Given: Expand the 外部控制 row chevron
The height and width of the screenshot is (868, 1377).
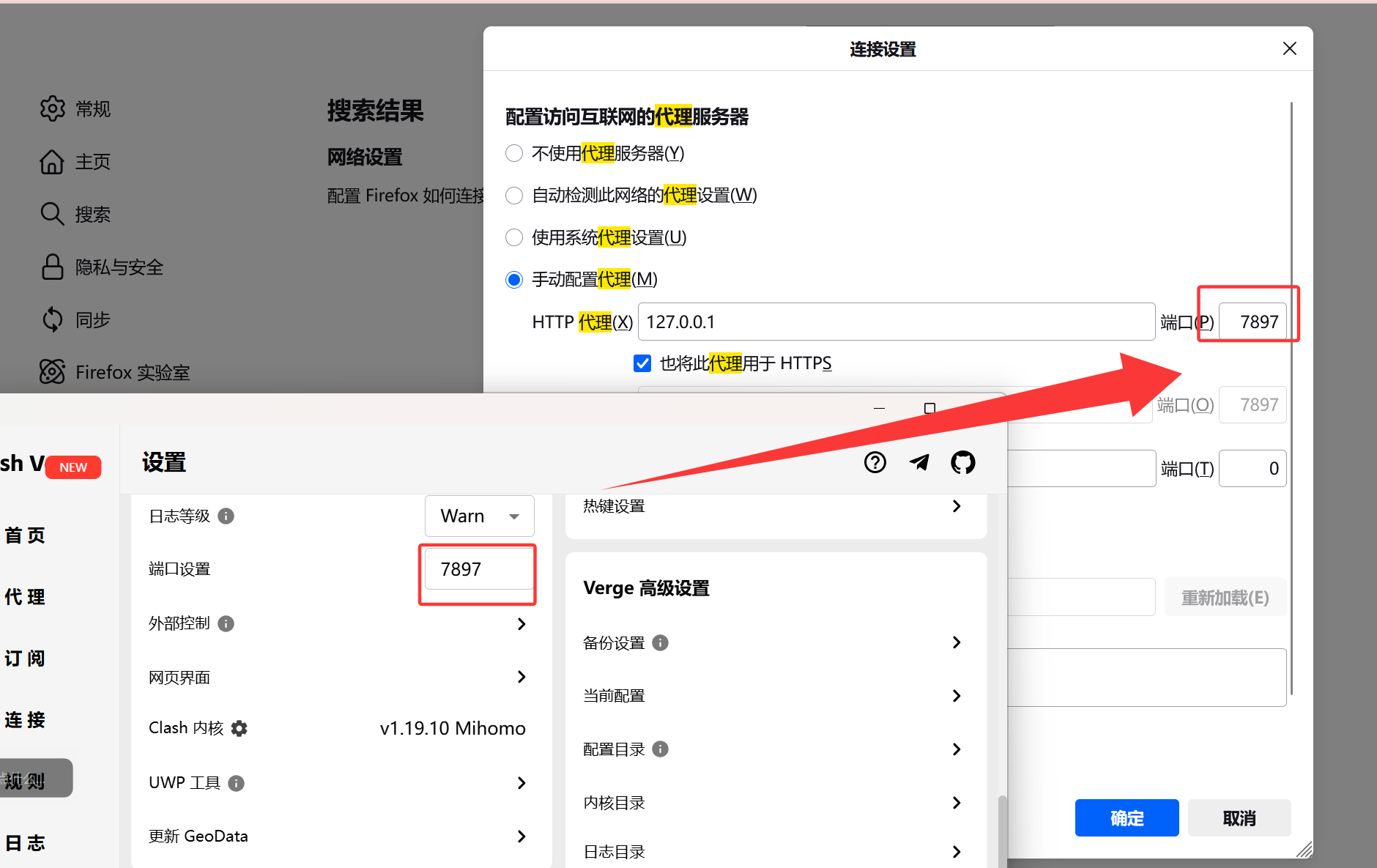Looking at the screenshot, I should [x=522, y=623].
